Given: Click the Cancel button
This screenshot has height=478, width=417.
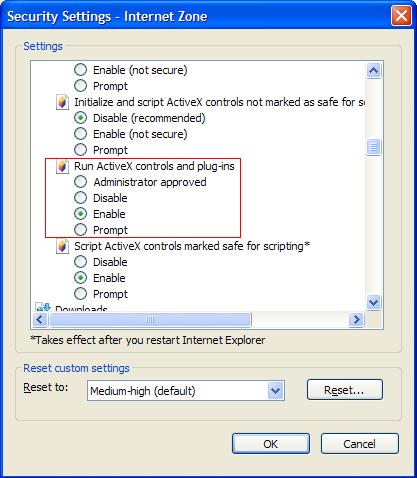Looking at the screenshot, I should (x=360, y=444).
